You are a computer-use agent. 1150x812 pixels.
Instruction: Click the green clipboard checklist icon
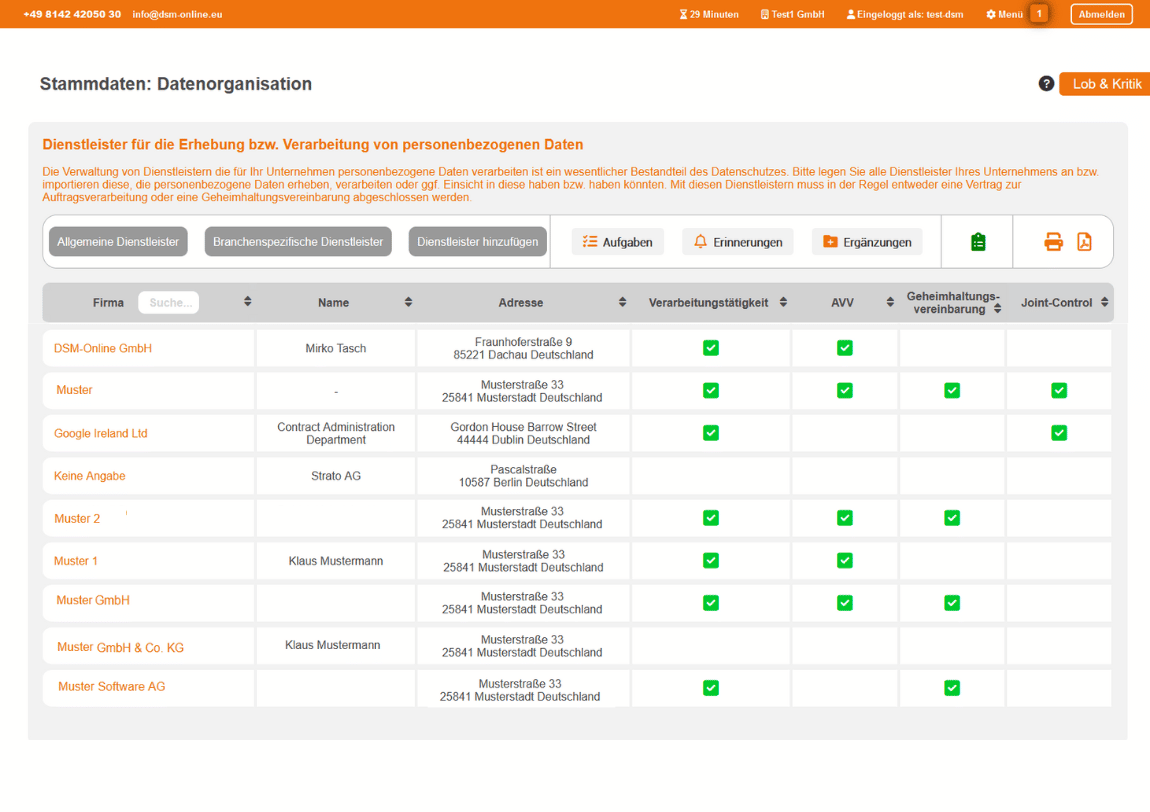click(978, 242)
